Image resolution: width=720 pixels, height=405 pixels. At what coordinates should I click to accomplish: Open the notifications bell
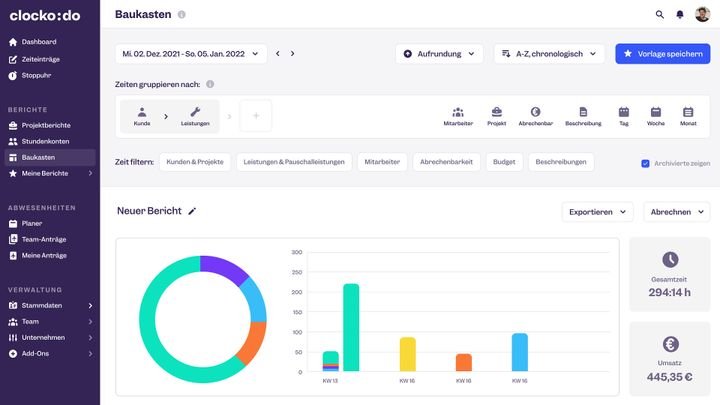[680, 15]
